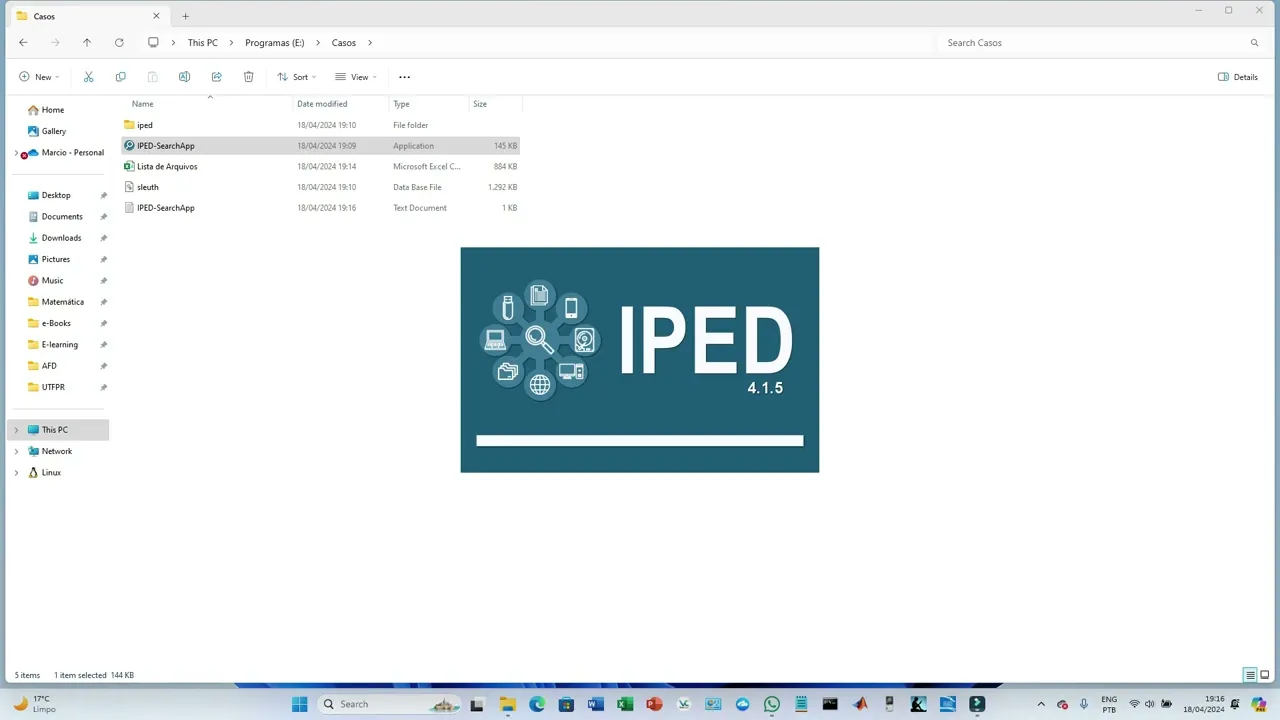Select IPED-SearchApp Application file
Viewport: 1280px width, 720px height.
320,146
